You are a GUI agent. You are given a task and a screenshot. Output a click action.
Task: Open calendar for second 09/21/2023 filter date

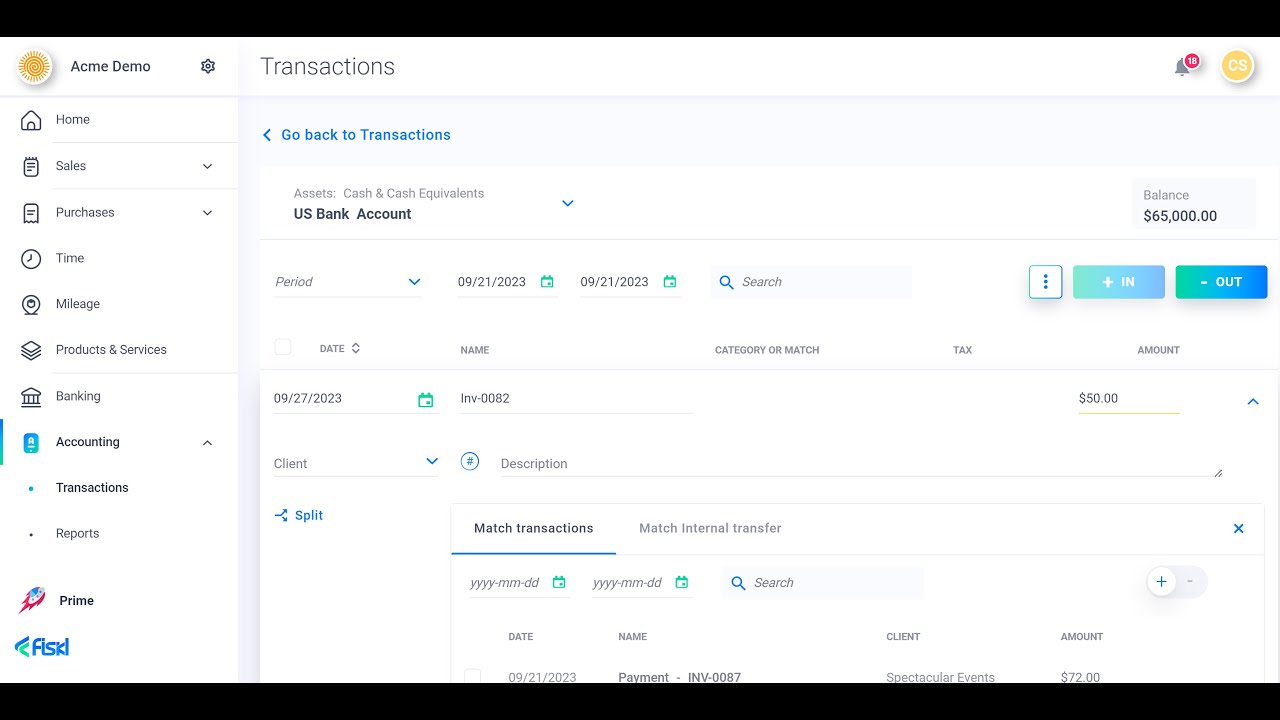point(670,282)
